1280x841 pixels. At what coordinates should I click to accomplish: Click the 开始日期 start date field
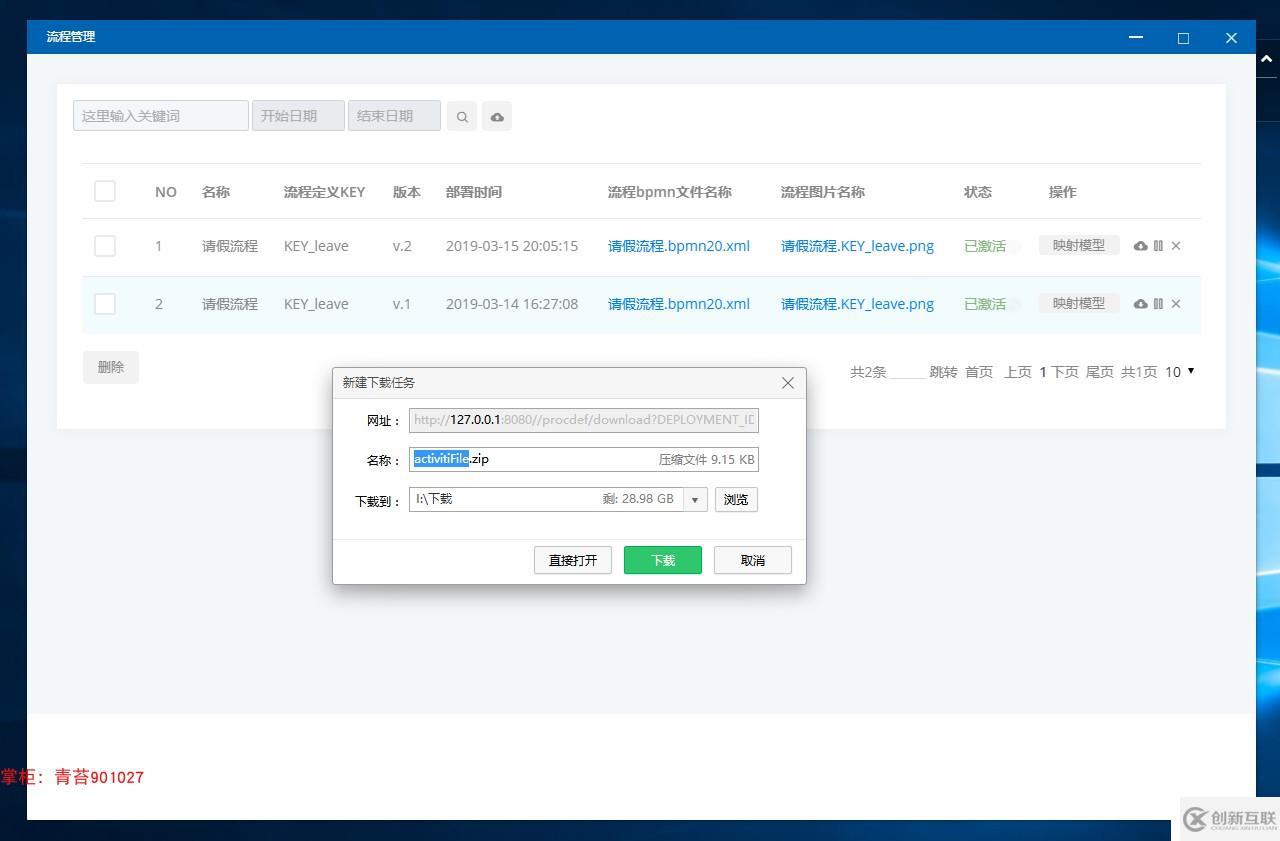coord(298,116)
